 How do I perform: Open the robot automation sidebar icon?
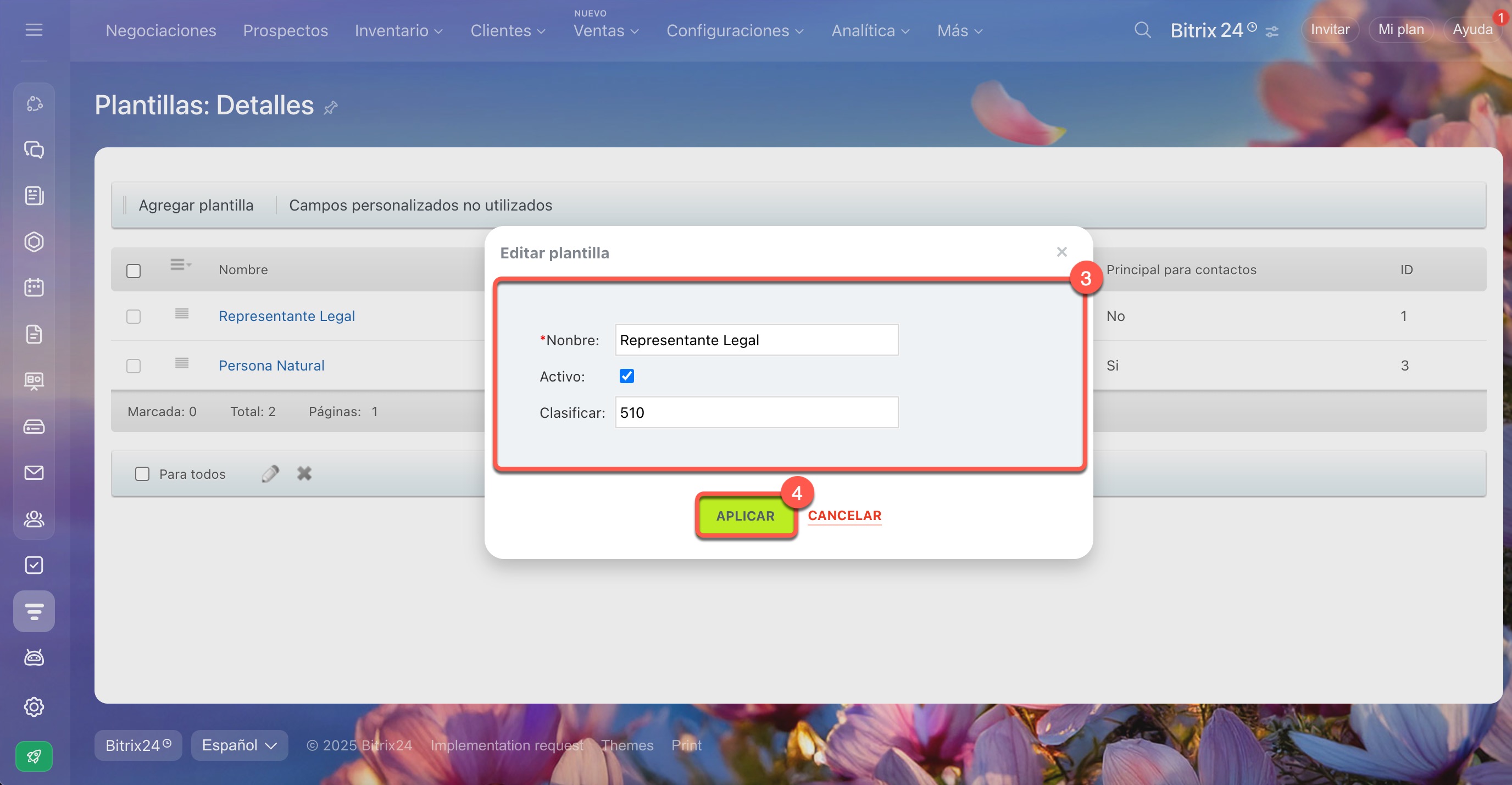point(34,657)
